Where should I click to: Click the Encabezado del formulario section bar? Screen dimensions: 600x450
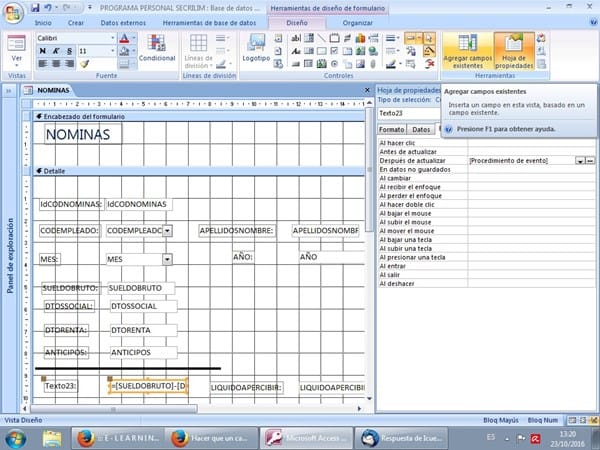pos(199,117)
